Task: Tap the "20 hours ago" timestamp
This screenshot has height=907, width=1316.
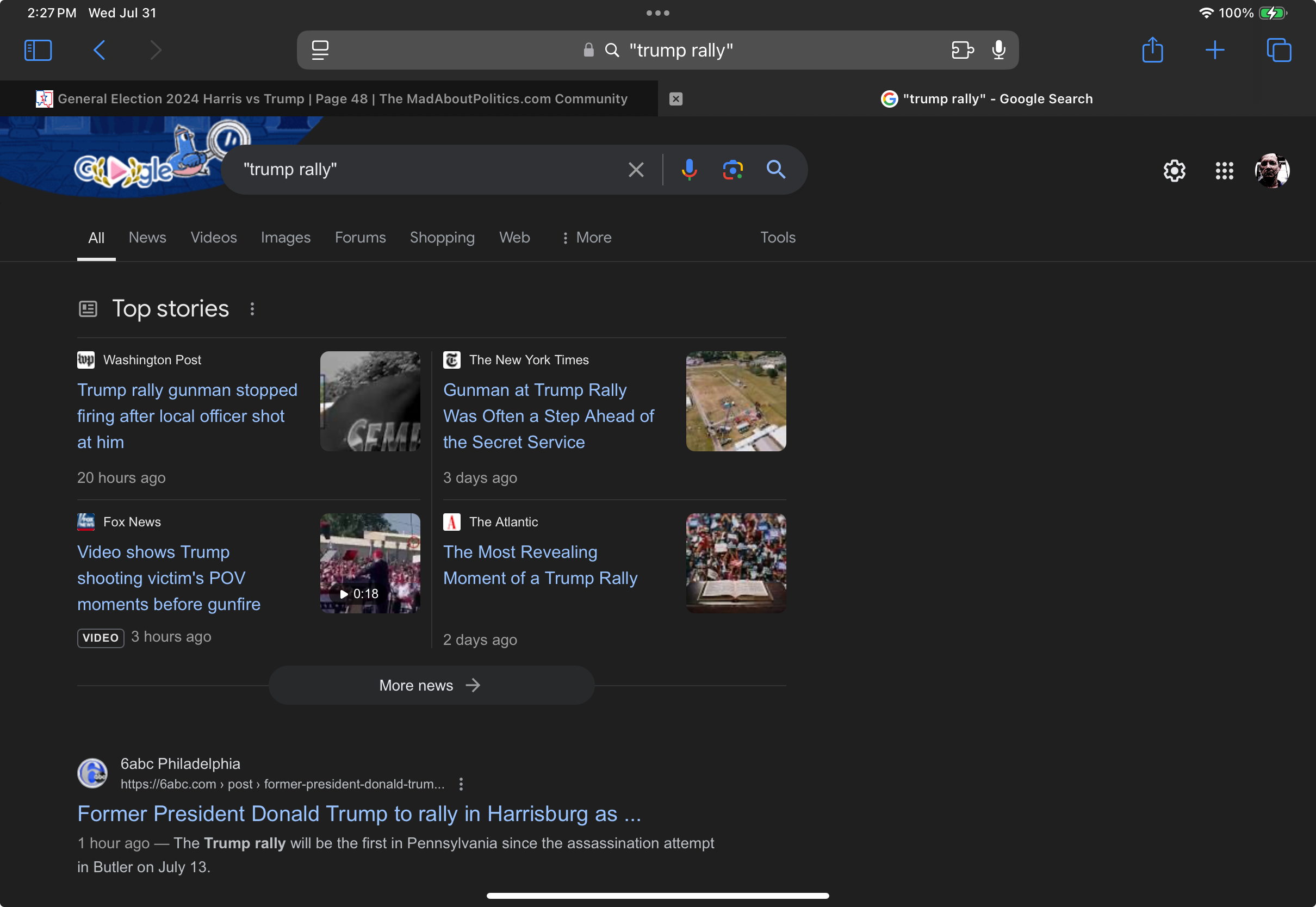Action: pyautogui.click(x=122, y=477)
